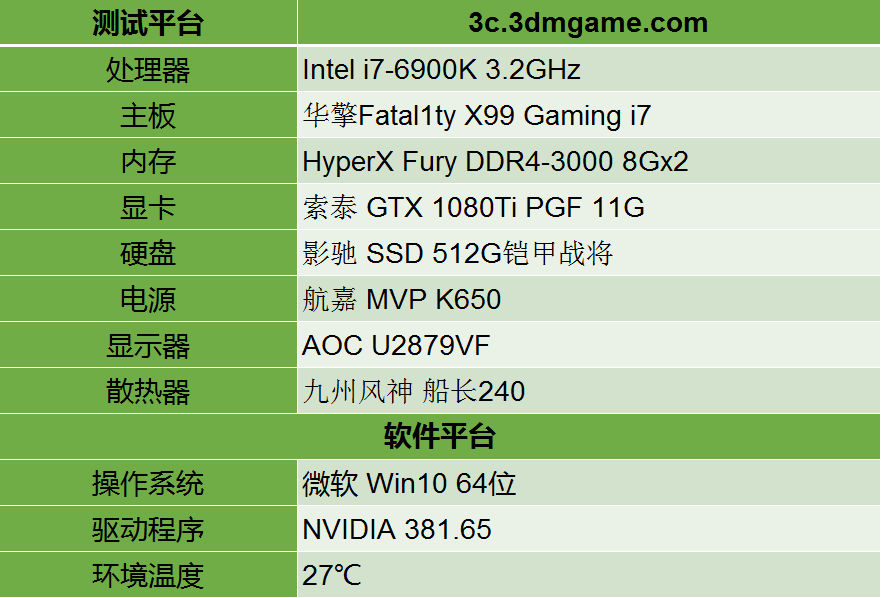The height and width of the screenshot is (598, 881).
Task: Click the 华擎Fatal1ty X99 Gaming i7 cell
Action: pos(589,115)
